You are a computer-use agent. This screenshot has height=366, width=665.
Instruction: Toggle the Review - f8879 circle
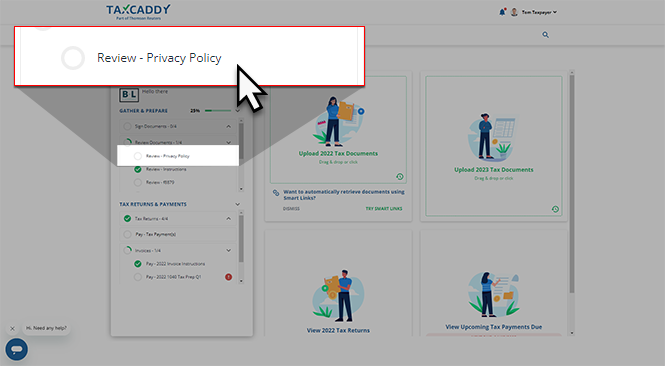point(137,182)
